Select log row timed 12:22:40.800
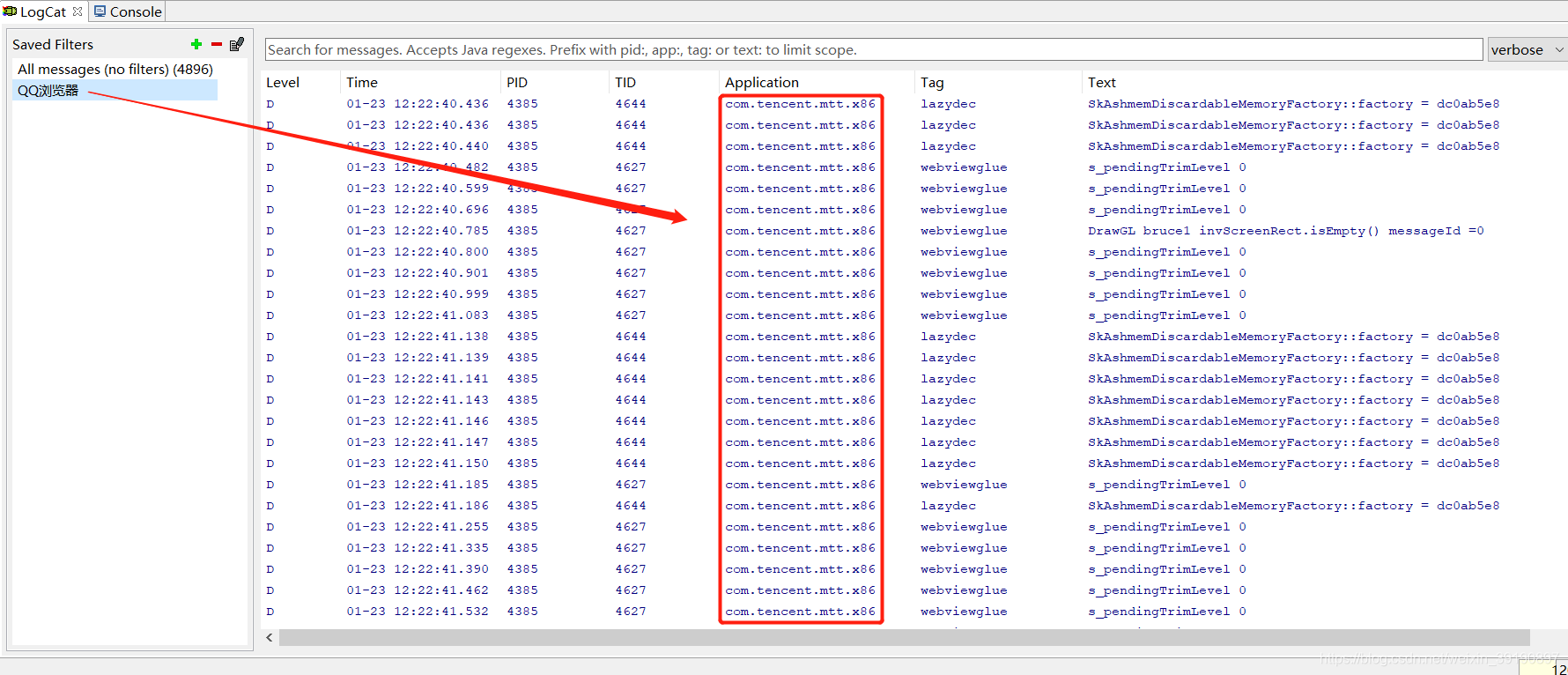 pos(913,252)
